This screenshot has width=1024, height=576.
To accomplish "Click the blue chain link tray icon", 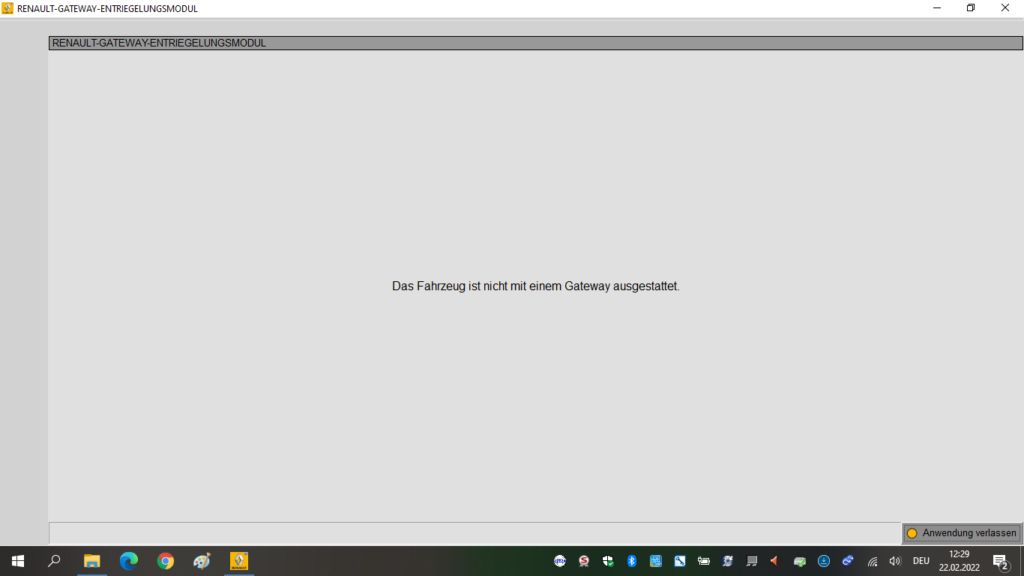I will (848, 561).
